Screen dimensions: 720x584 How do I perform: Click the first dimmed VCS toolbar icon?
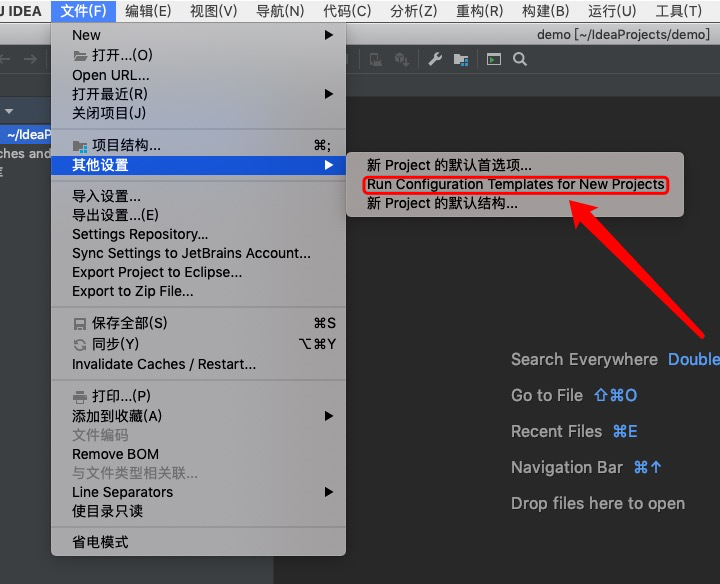[376, 59]
